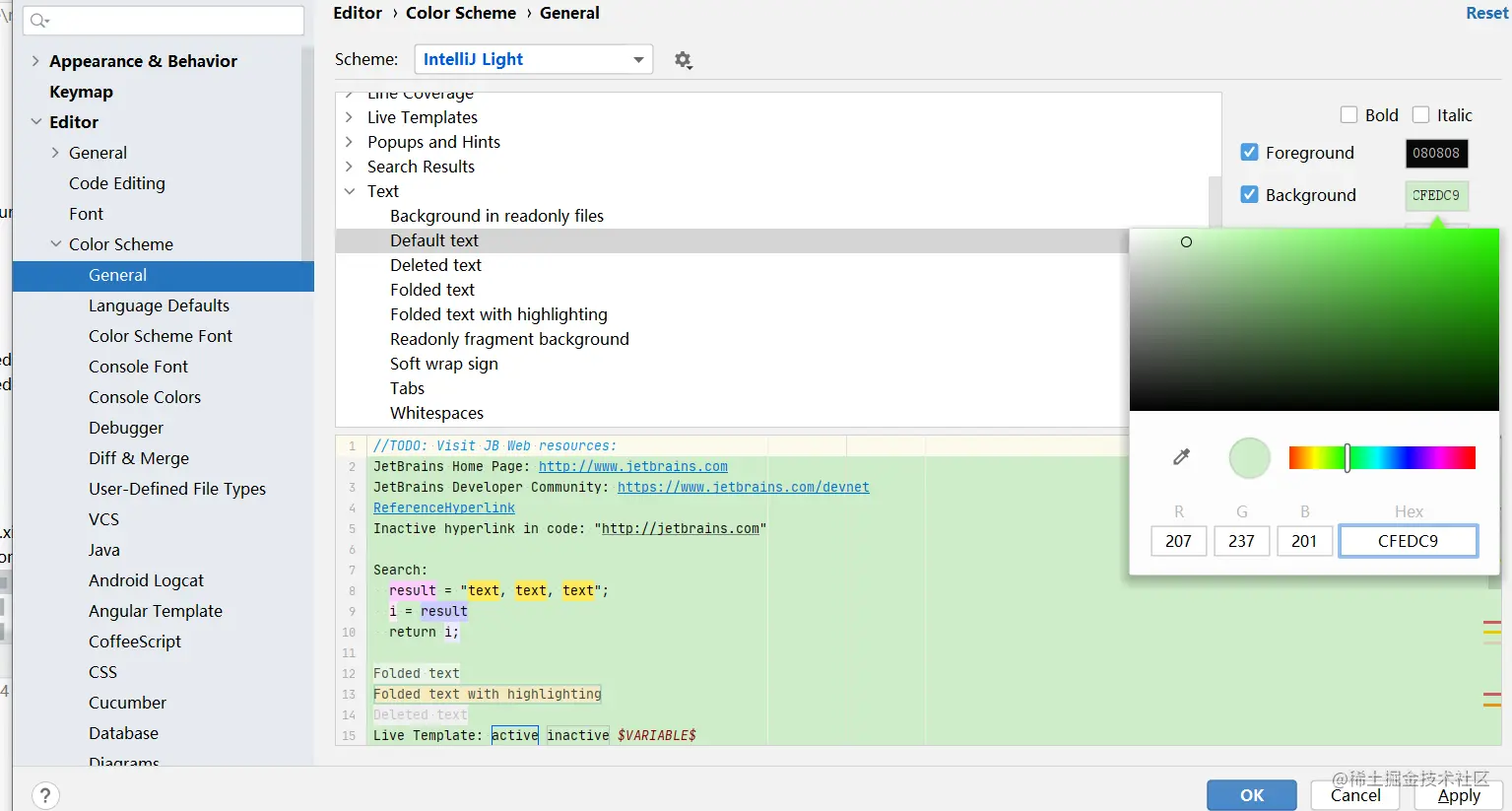
Task: Expand the Live Templates node
Action: pyautogui.click(x=349, y=117)
